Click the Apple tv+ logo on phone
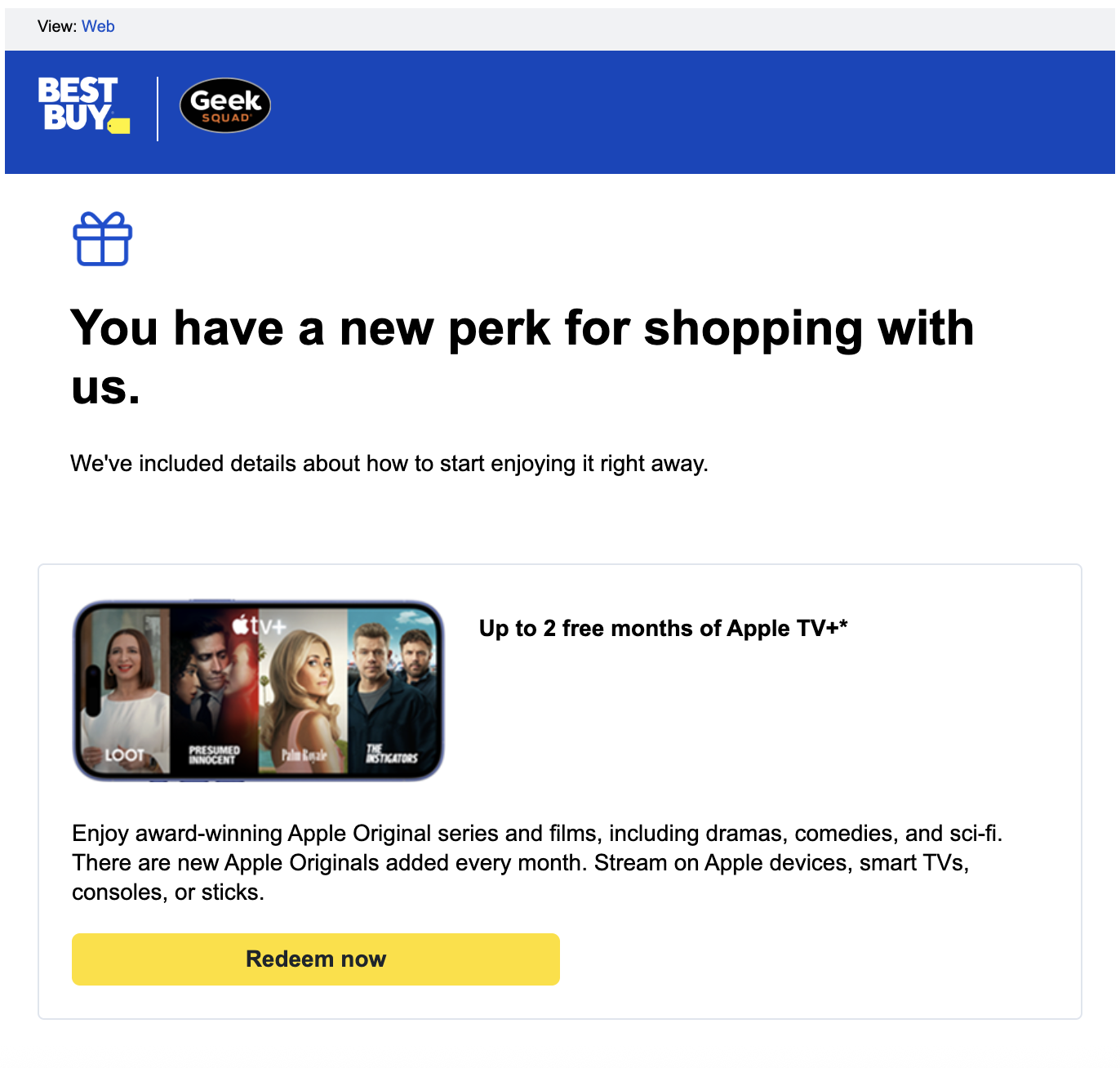1120x1068 pixels. coord(259,625)
